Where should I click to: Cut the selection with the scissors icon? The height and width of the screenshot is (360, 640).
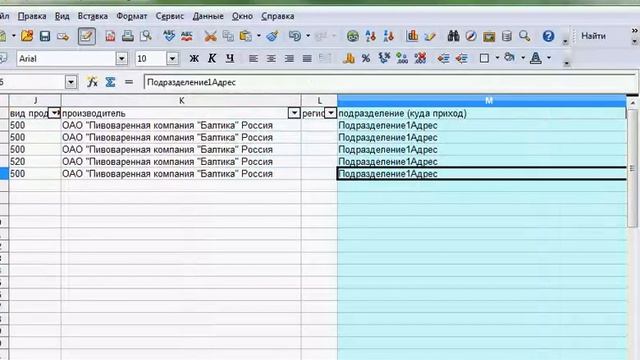point(210,36)
